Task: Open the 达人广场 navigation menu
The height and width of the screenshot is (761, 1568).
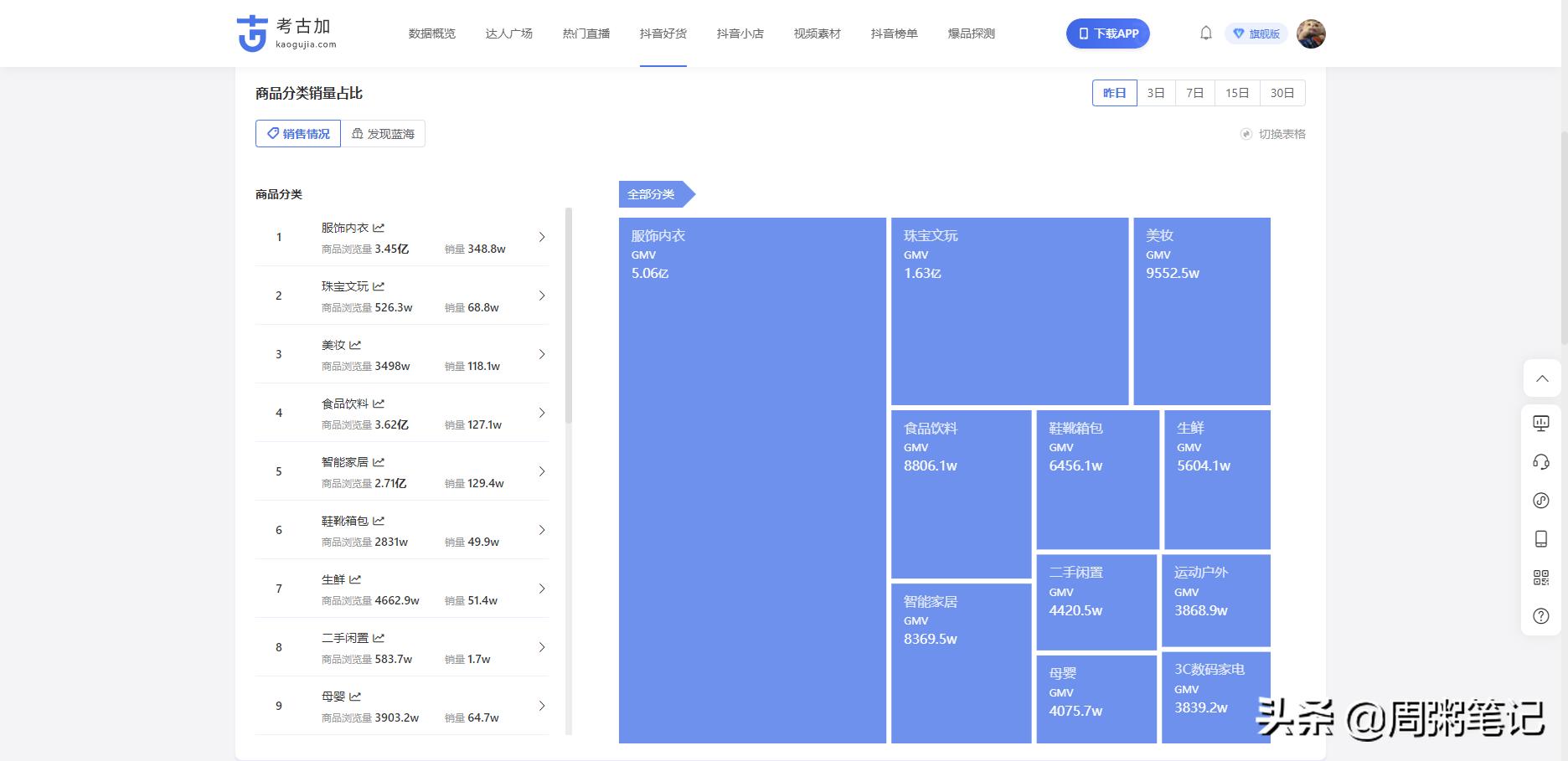Action: tap(508, 33)
